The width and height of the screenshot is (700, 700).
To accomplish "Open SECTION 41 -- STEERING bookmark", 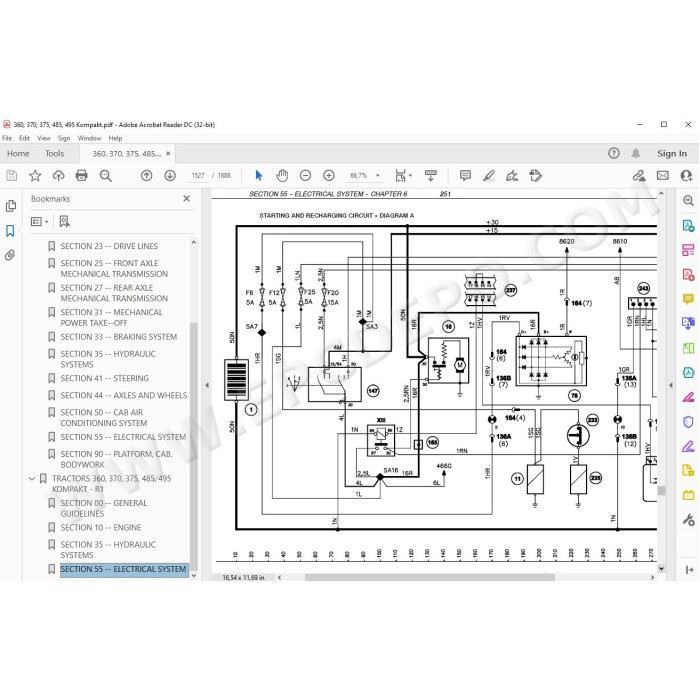I will pos(104,379).
